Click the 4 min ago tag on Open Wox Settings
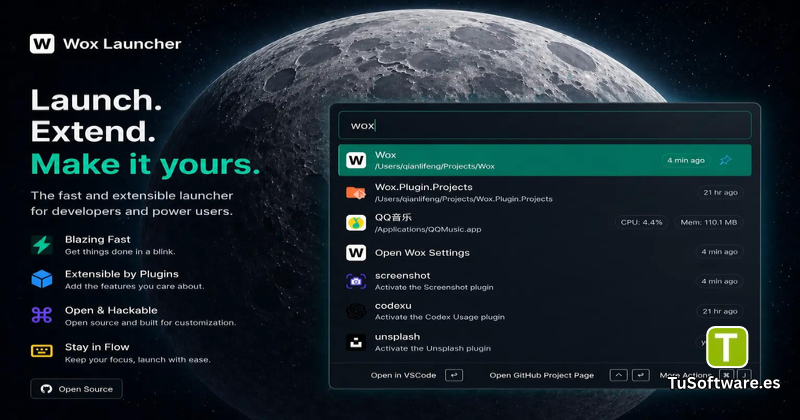Screen dimensions: 800x420 pos(719,252)
